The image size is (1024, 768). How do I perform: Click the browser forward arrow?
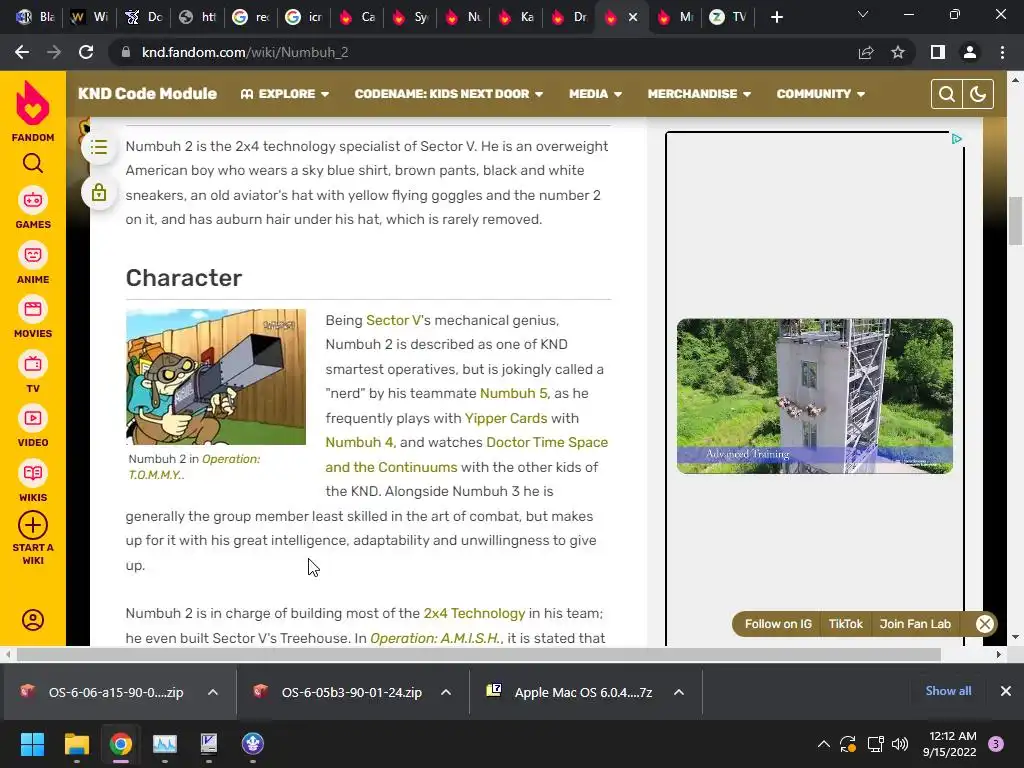(x=54, y=52)
